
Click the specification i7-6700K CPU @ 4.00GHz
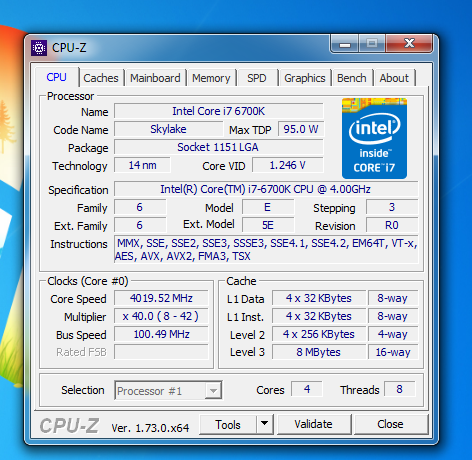(266, 189)
